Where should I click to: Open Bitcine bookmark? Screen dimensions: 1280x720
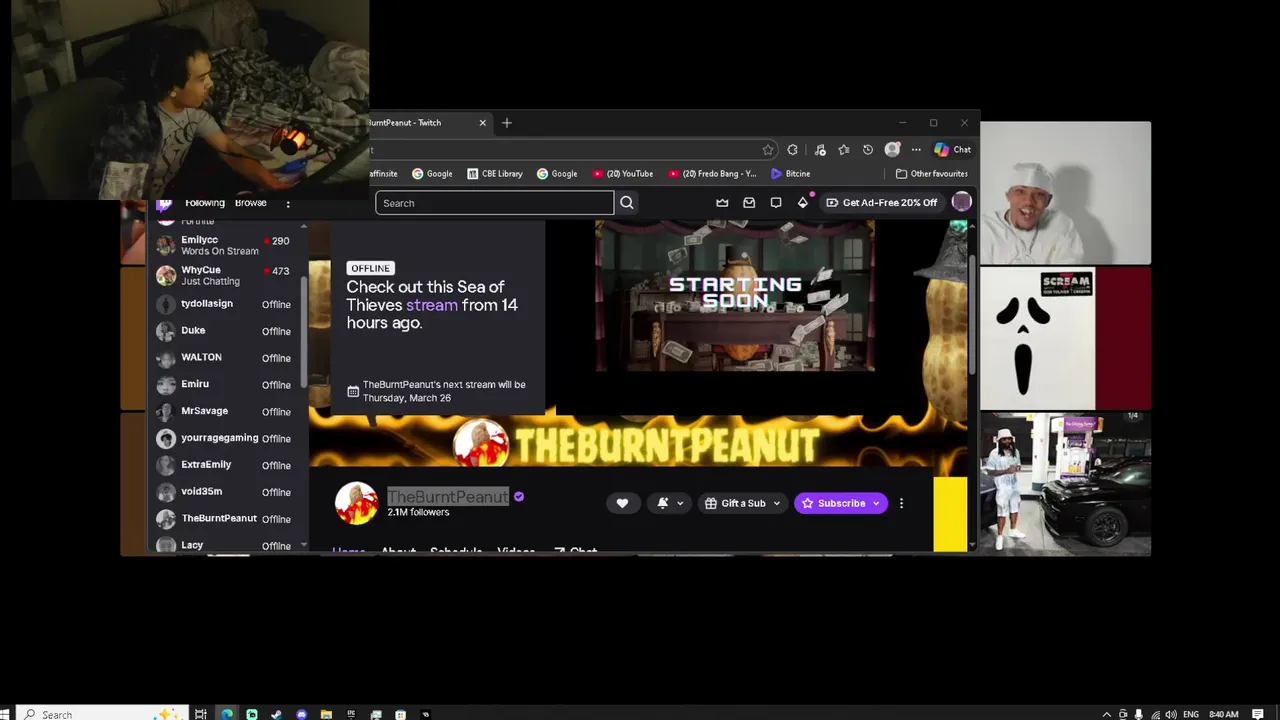tap(790, 174)
